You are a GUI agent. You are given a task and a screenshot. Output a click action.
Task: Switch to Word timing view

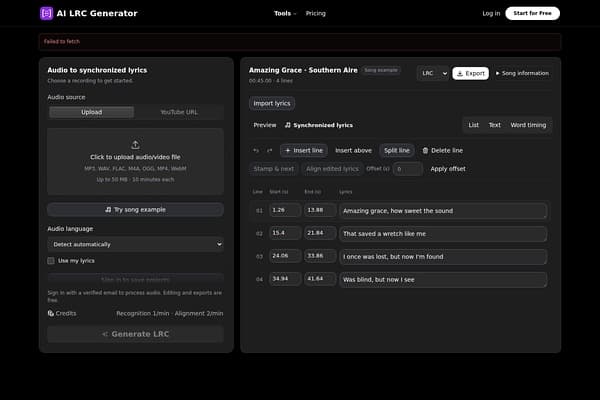[x=528, y=125]
